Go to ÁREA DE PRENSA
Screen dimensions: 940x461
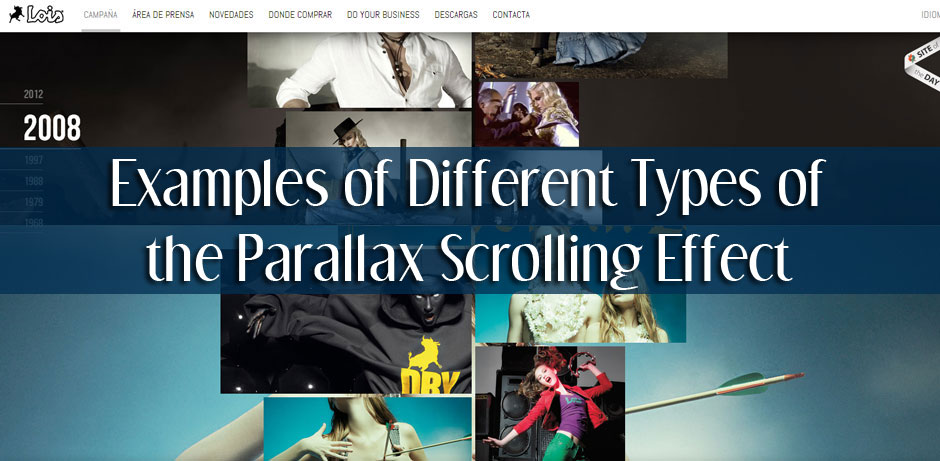tap(163, 15)
